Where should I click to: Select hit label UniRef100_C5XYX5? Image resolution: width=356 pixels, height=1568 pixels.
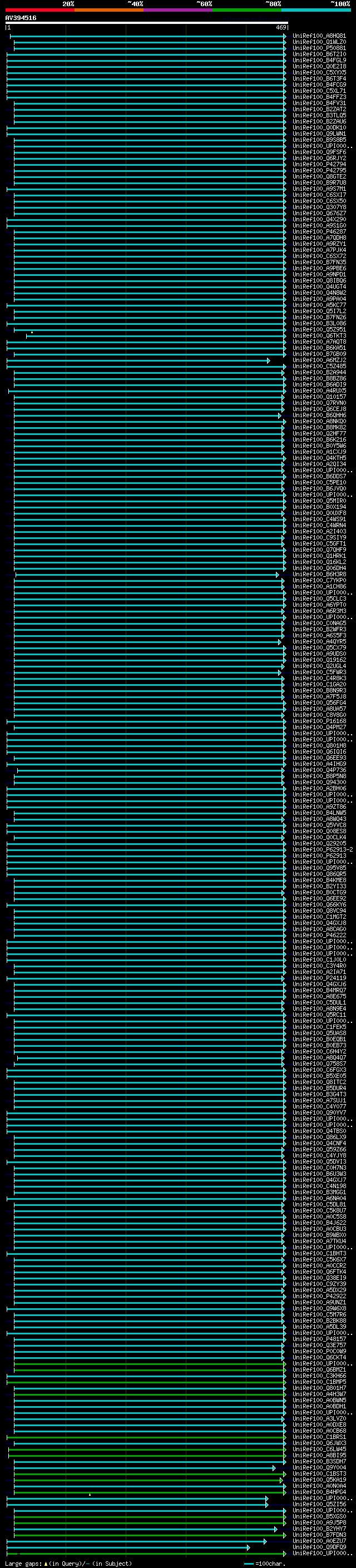click(319, 72)
